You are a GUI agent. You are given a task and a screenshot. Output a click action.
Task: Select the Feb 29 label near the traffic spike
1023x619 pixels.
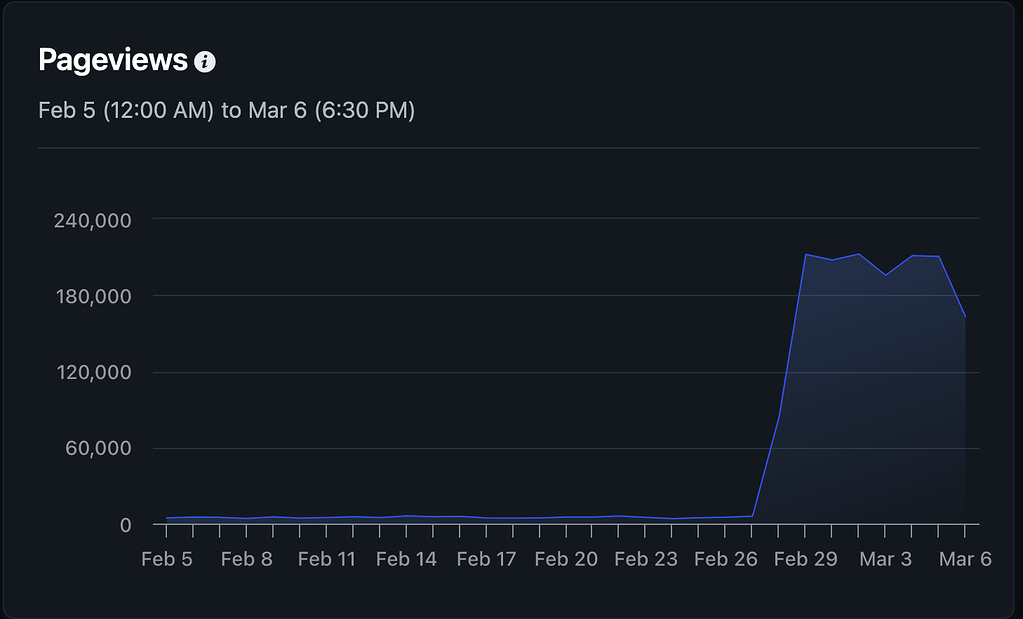click(806, 559)
